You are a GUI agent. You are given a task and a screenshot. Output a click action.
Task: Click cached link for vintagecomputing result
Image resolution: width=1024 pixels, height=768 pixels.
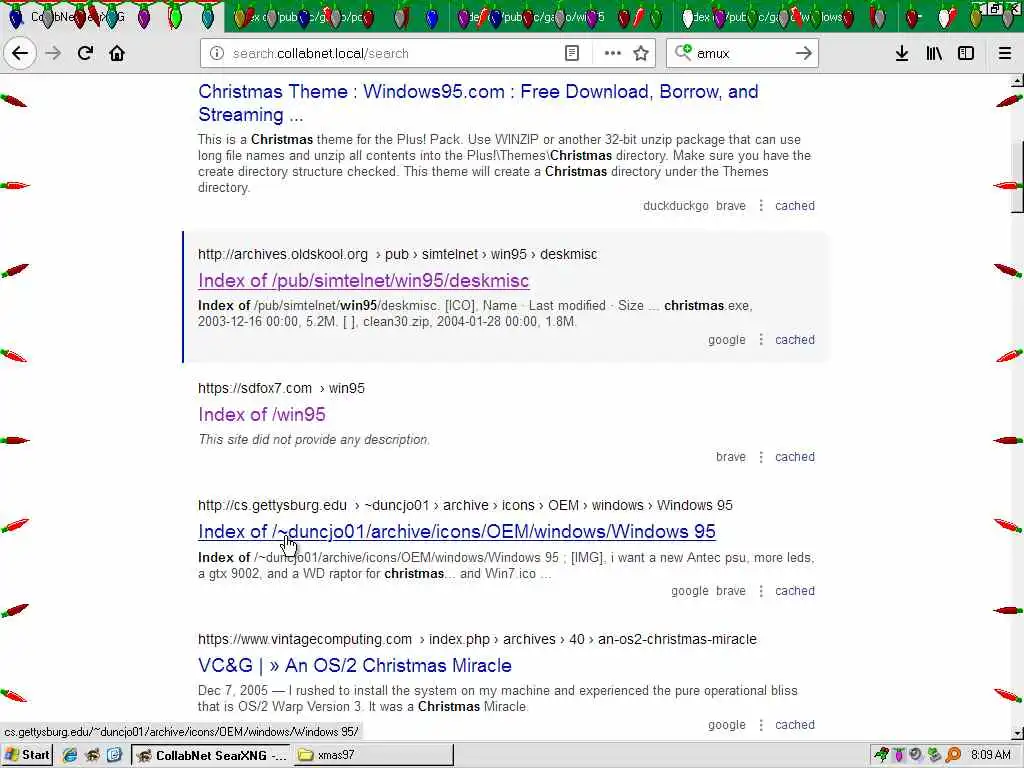click(795, 724)
